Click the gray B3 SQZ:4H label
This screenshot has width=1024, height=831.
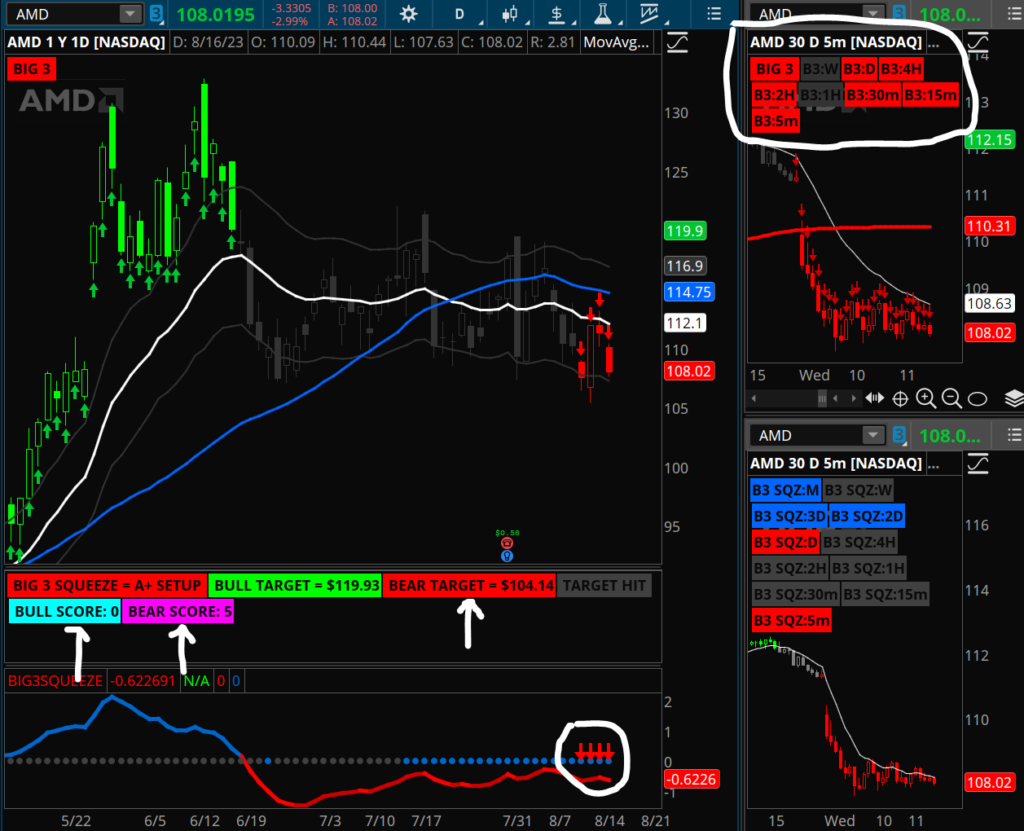click(859, 542)
